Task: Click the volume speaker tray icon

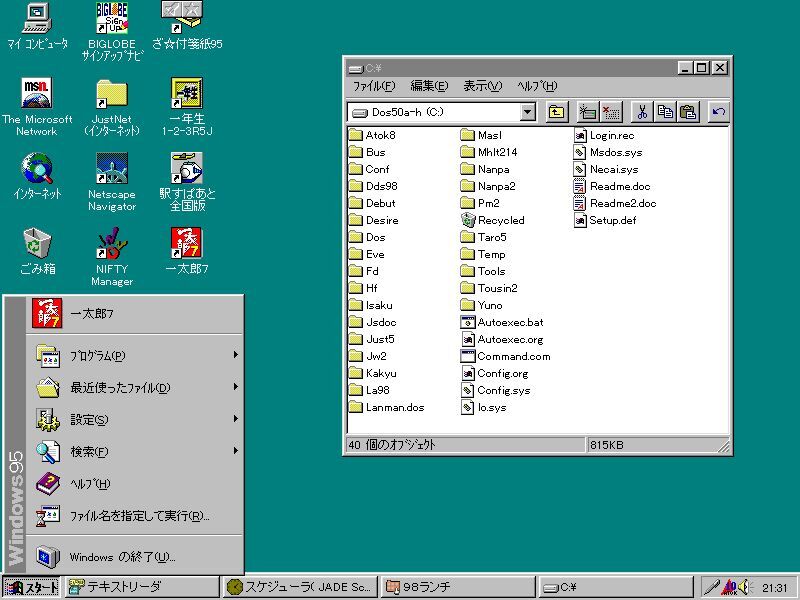Action: pyautogui.click(x=743, y=587)
